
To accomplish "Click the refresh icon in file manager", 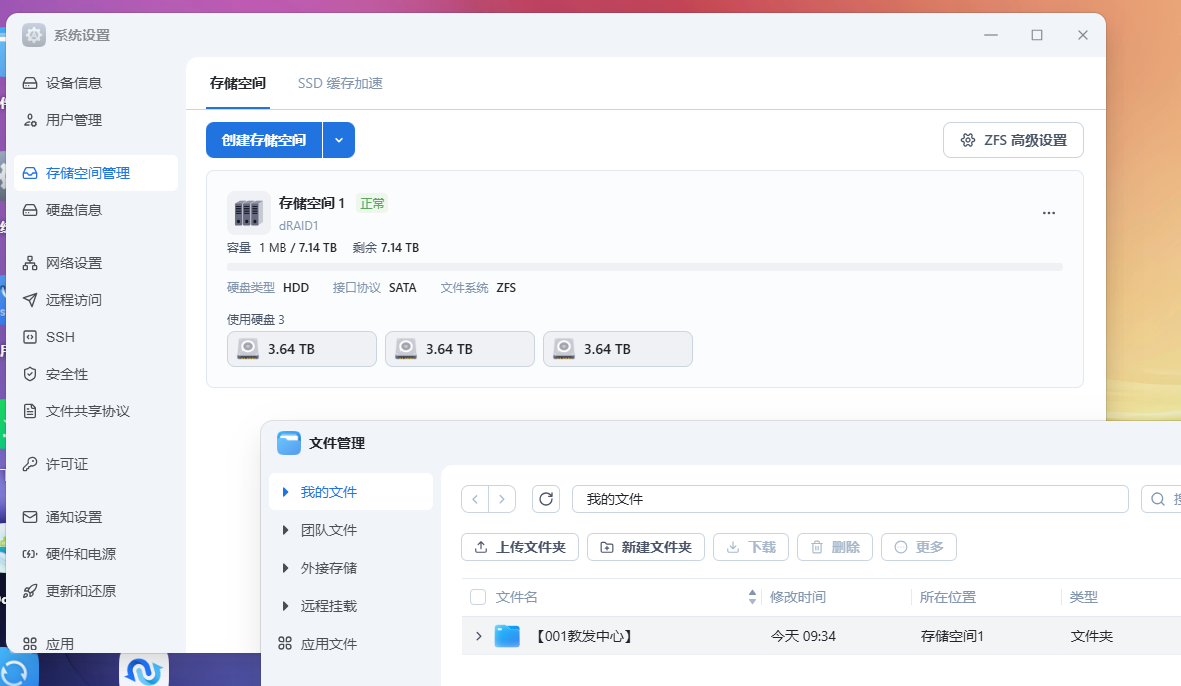I will tap(546, 499).
